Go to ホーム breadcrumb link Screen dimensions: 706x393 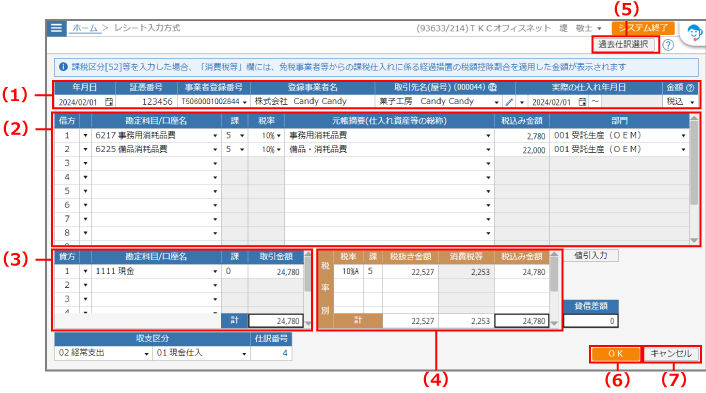point(85,28)
